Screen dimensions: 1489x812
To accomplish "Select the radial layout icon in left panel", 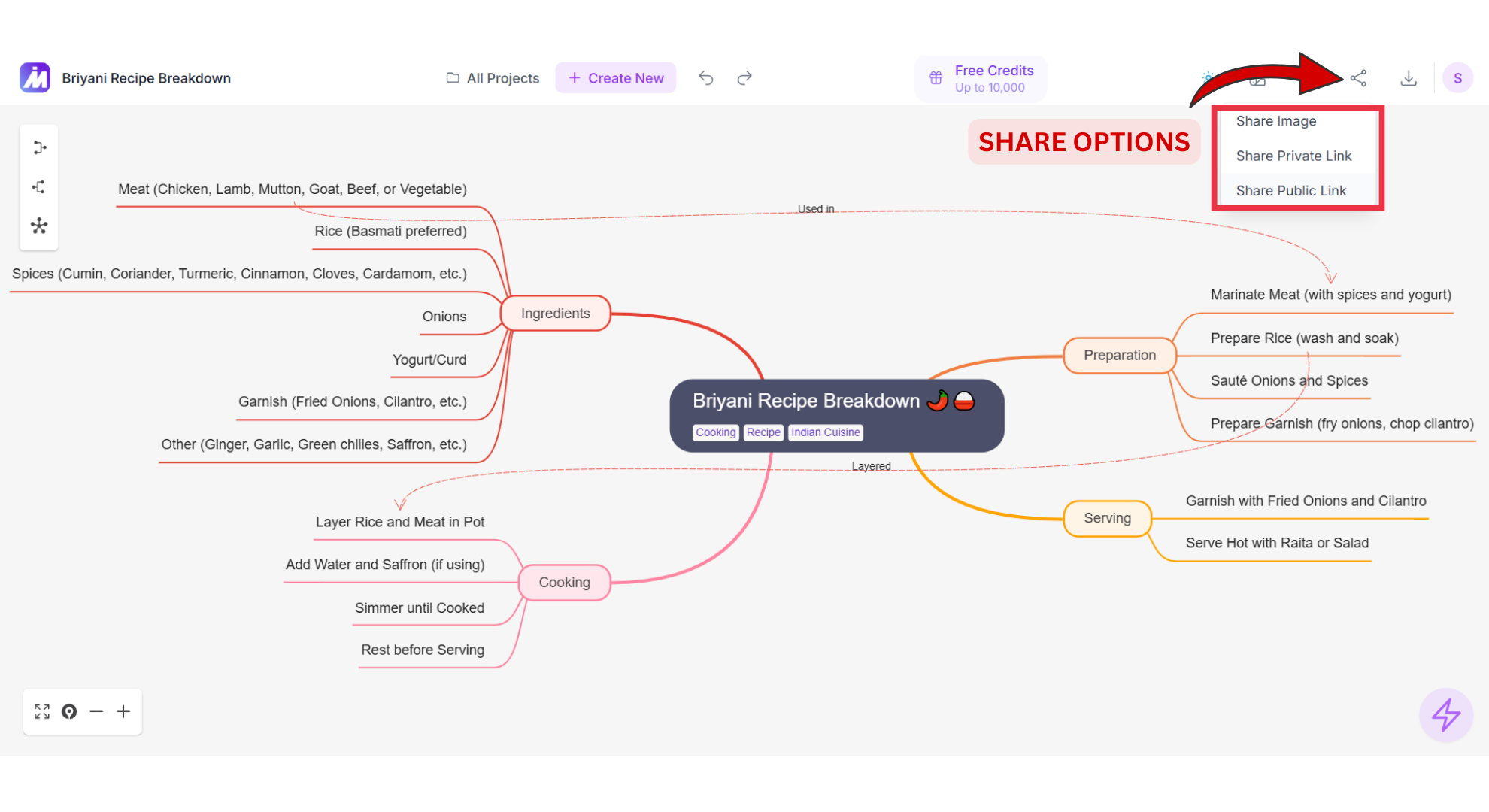I will point(39,226).
